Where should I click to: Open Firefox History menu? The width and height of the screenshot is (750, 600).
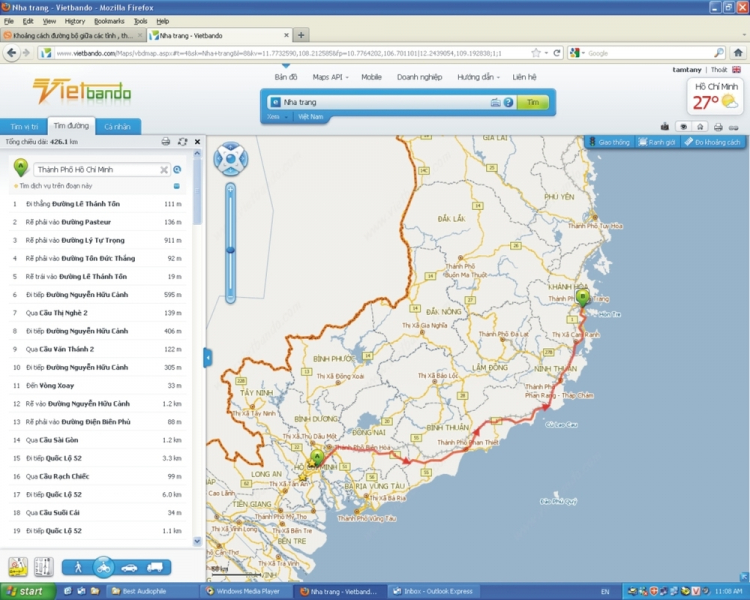75,22
